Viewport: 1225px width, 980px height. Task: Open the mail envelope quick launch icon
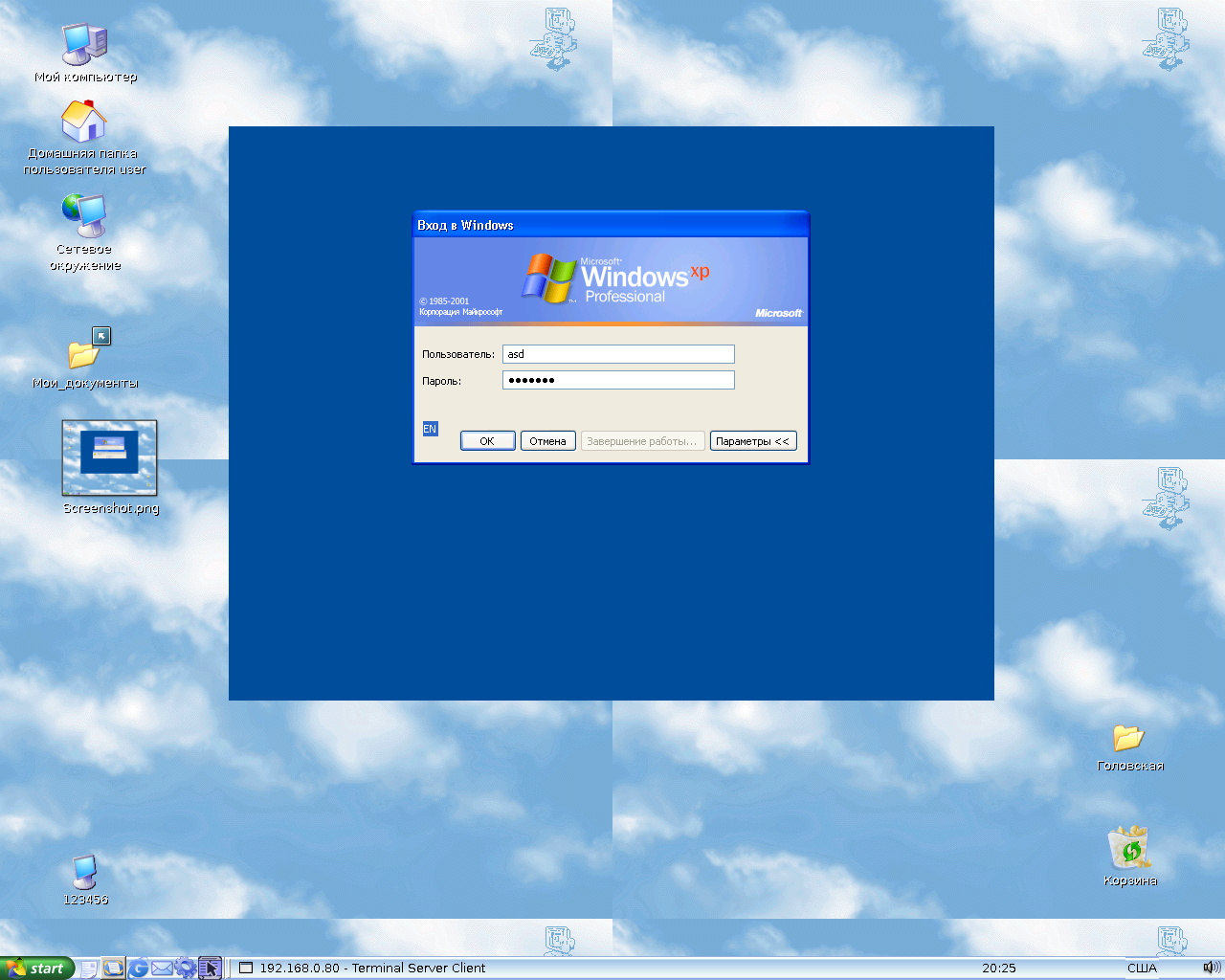click(x=162, y=968)
